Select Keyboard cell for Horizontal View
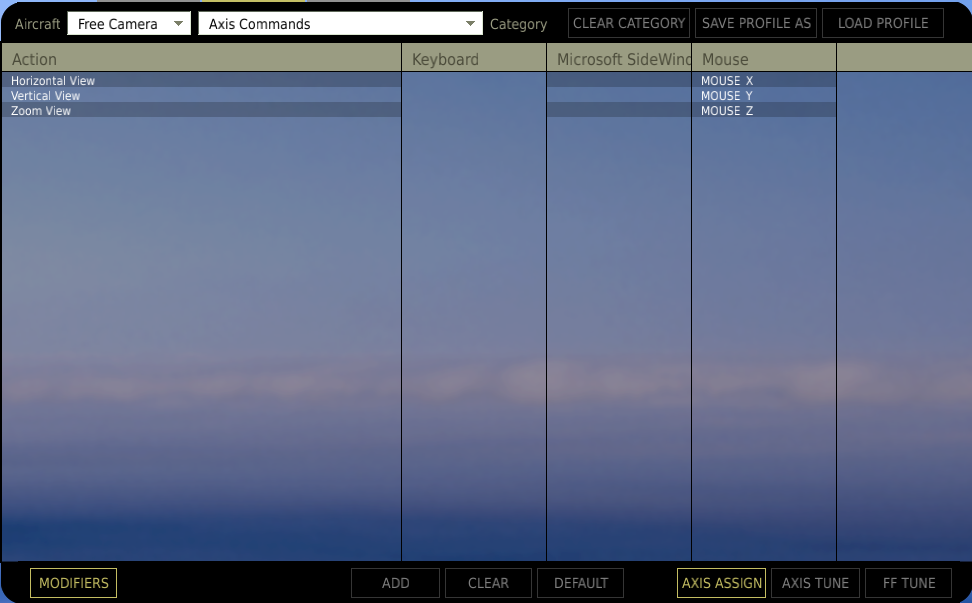 (474, 81)
